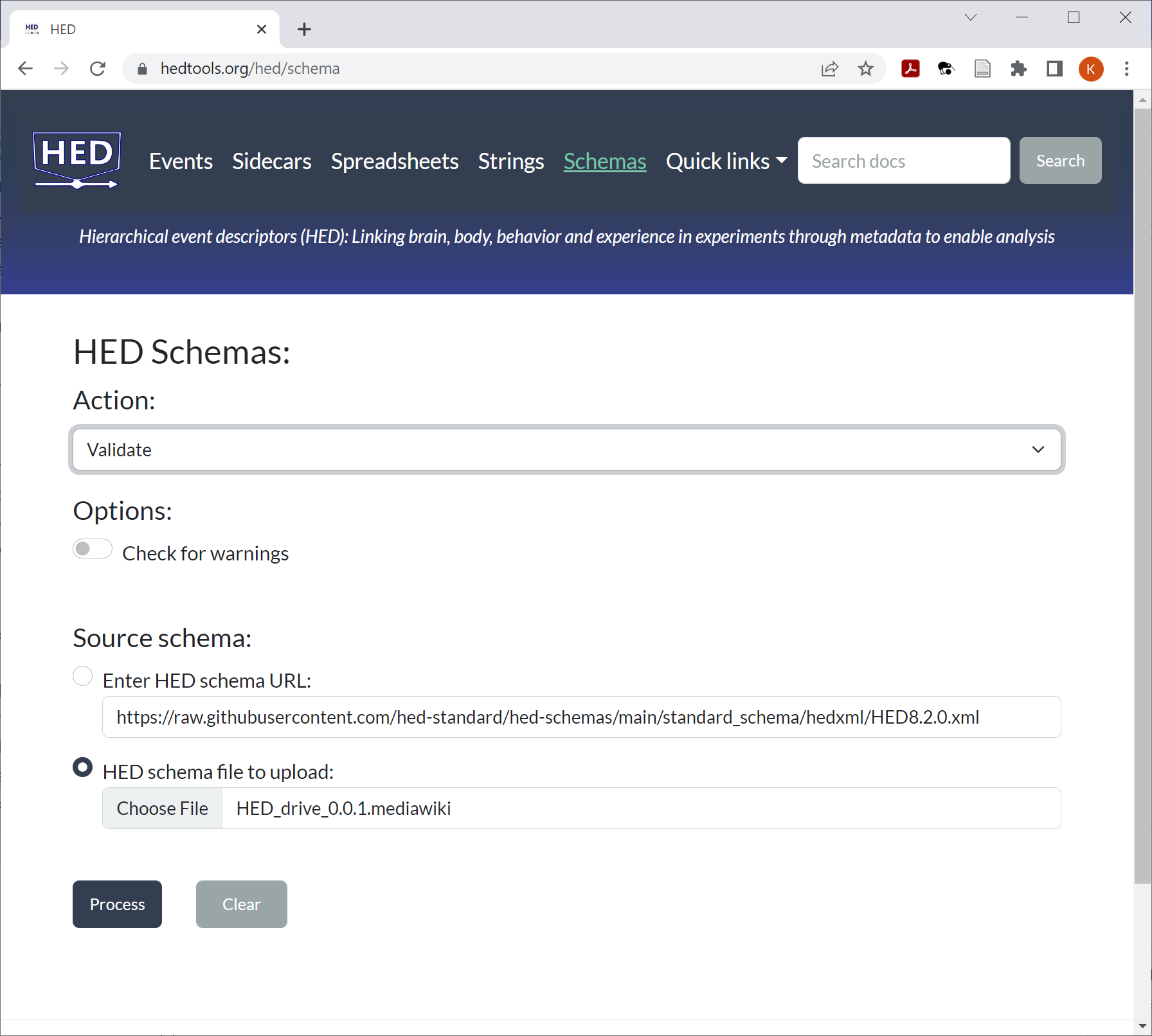The width and height of the screenshot is (1152, 1036).
Task: Click the HED logo icon
Action: pyautogui.click(x=76, y=161)
